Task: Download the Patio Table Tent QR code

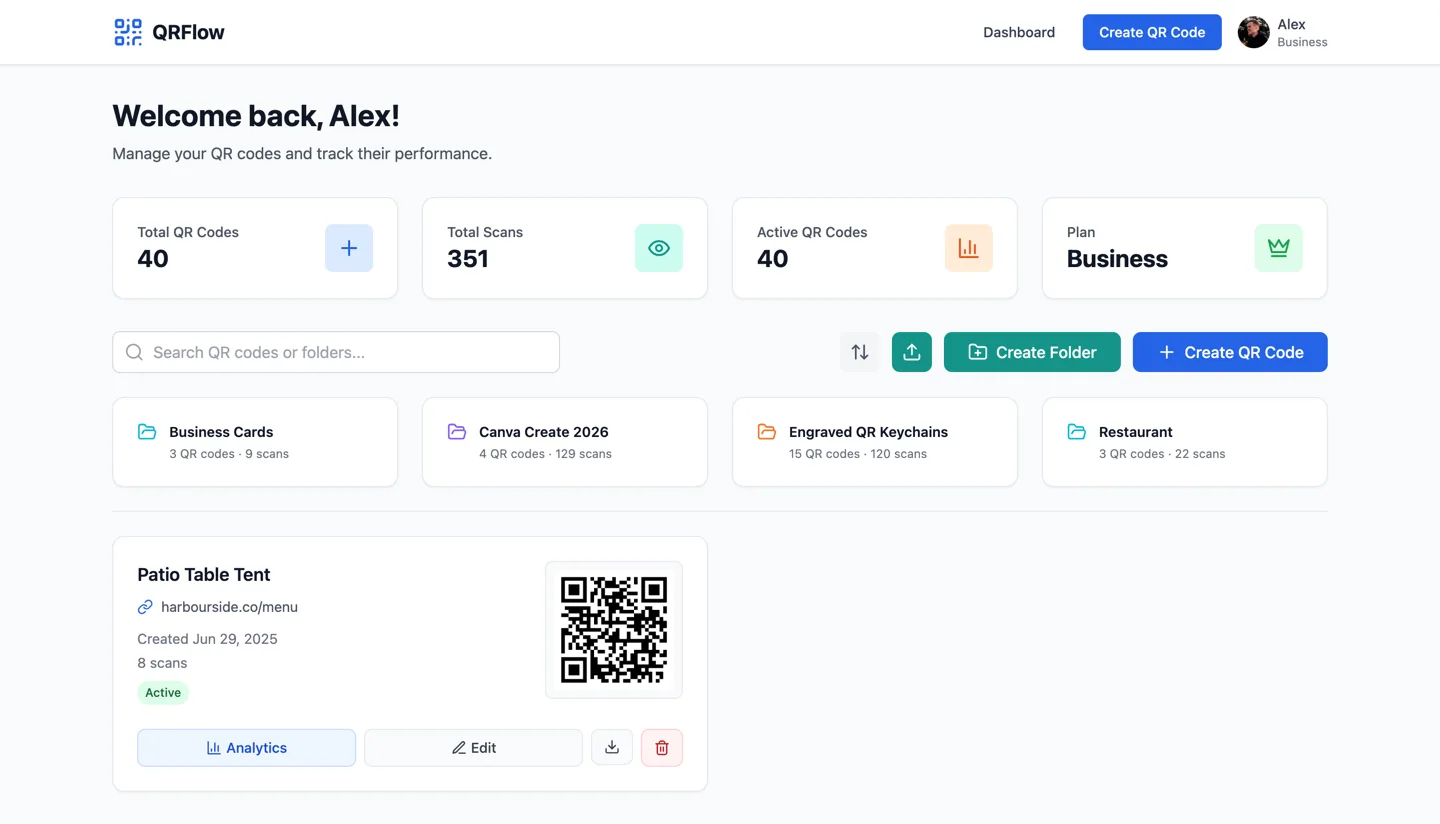Action: (x=612, y=747)
